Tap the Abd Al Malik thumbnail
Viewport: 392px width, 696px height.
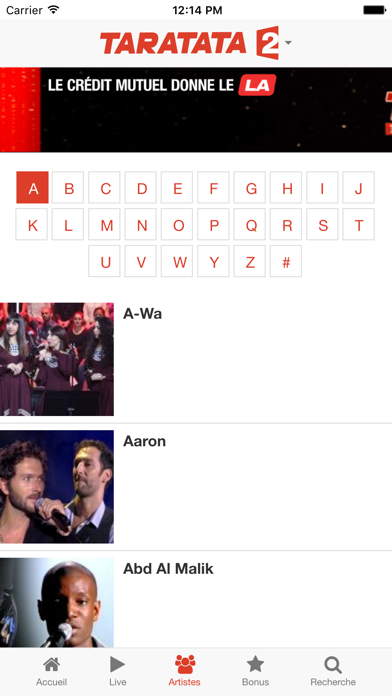57,602
